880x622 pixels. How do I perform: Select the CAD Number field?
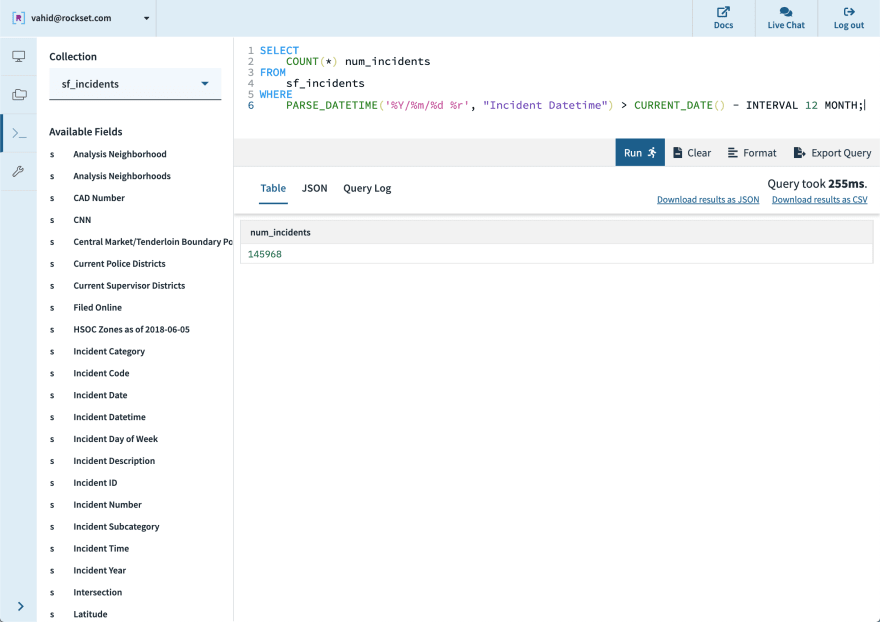(x=99, y=198)
